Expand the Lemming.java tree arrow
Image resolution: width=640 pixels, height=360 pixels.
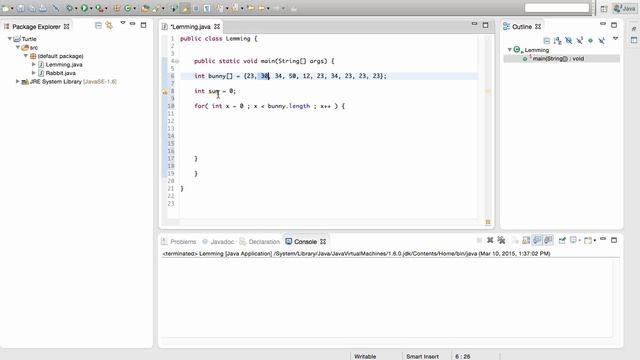click(x=34, y=64)
